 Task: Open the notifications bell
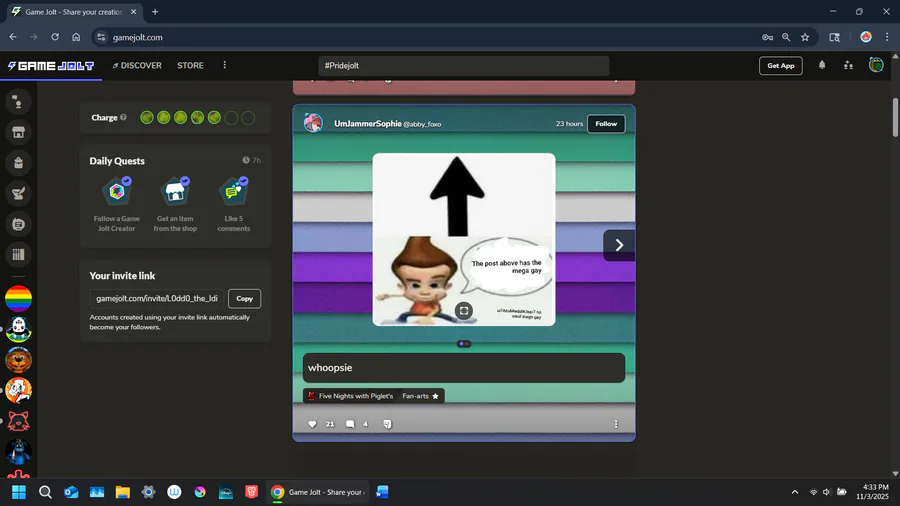(x=822, y=65)
